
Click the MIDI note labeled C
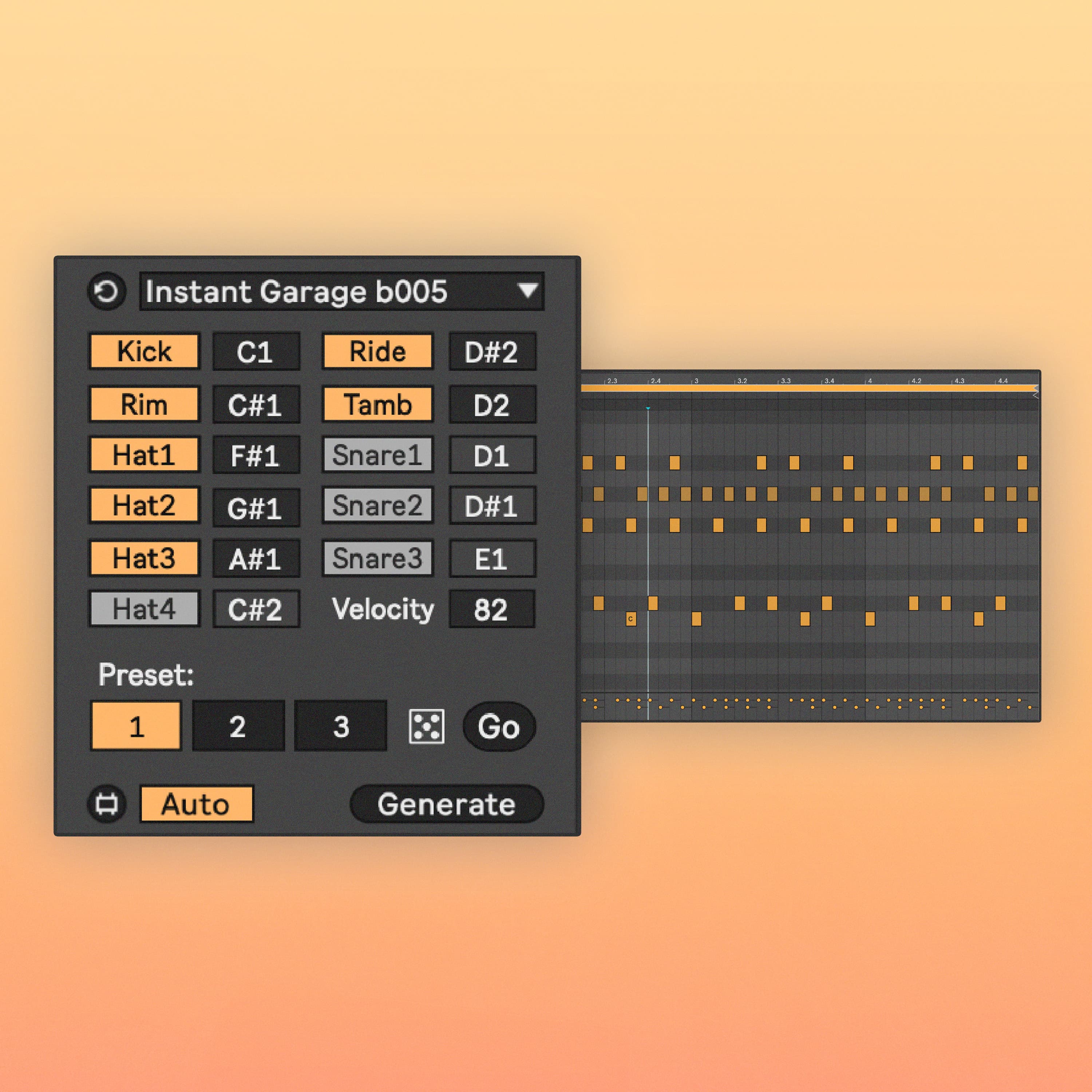point(631,619)
